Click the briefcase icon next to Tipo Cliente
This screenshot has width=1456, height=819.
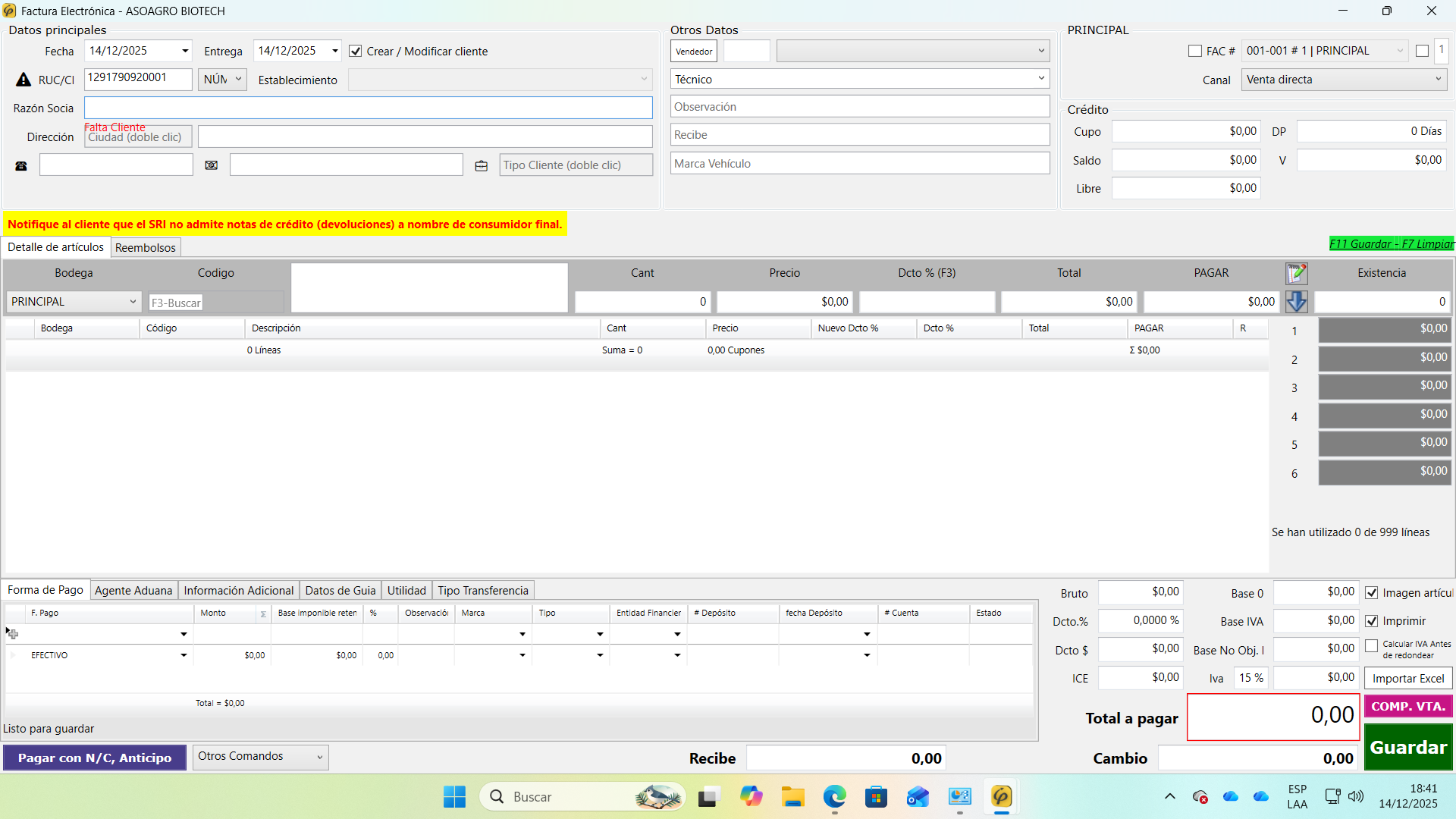click(x=482, y=165)
